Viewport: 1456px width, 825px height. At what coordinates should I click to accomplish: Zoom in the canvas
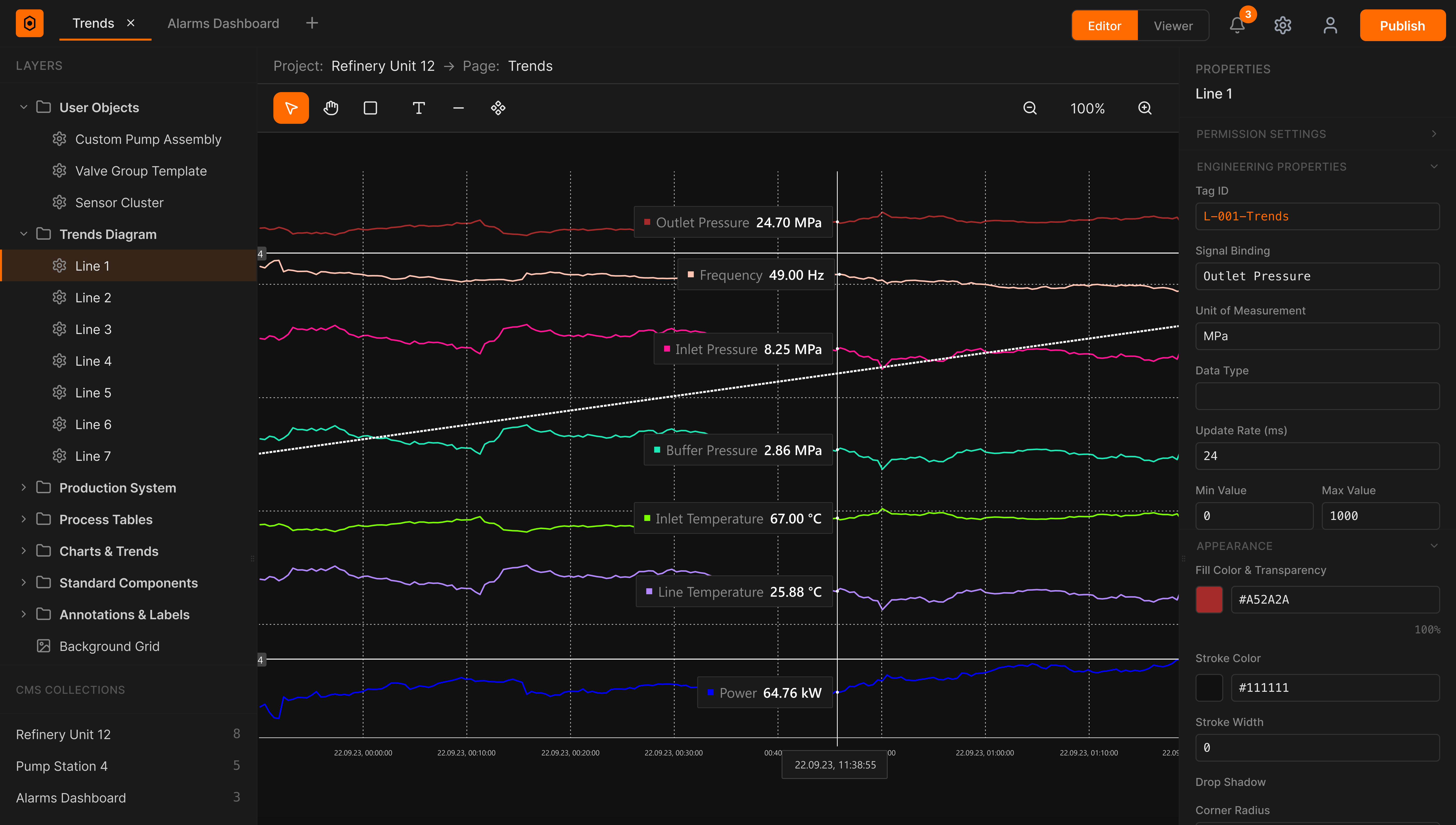pyautogui.click(x=1145, y=108)
